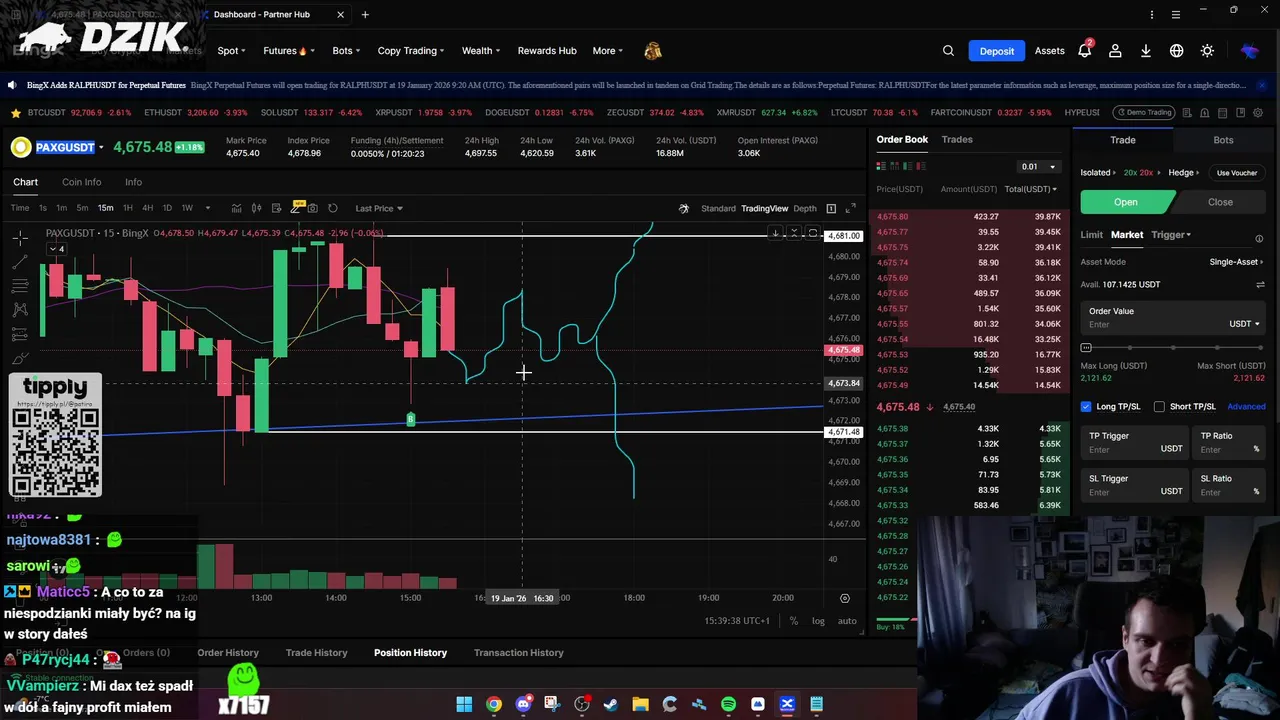The width and height of the screenshot is (1280, 720).
Task: Toggle the light/dark theme sun icon
Action: (x=1207, y=51)
